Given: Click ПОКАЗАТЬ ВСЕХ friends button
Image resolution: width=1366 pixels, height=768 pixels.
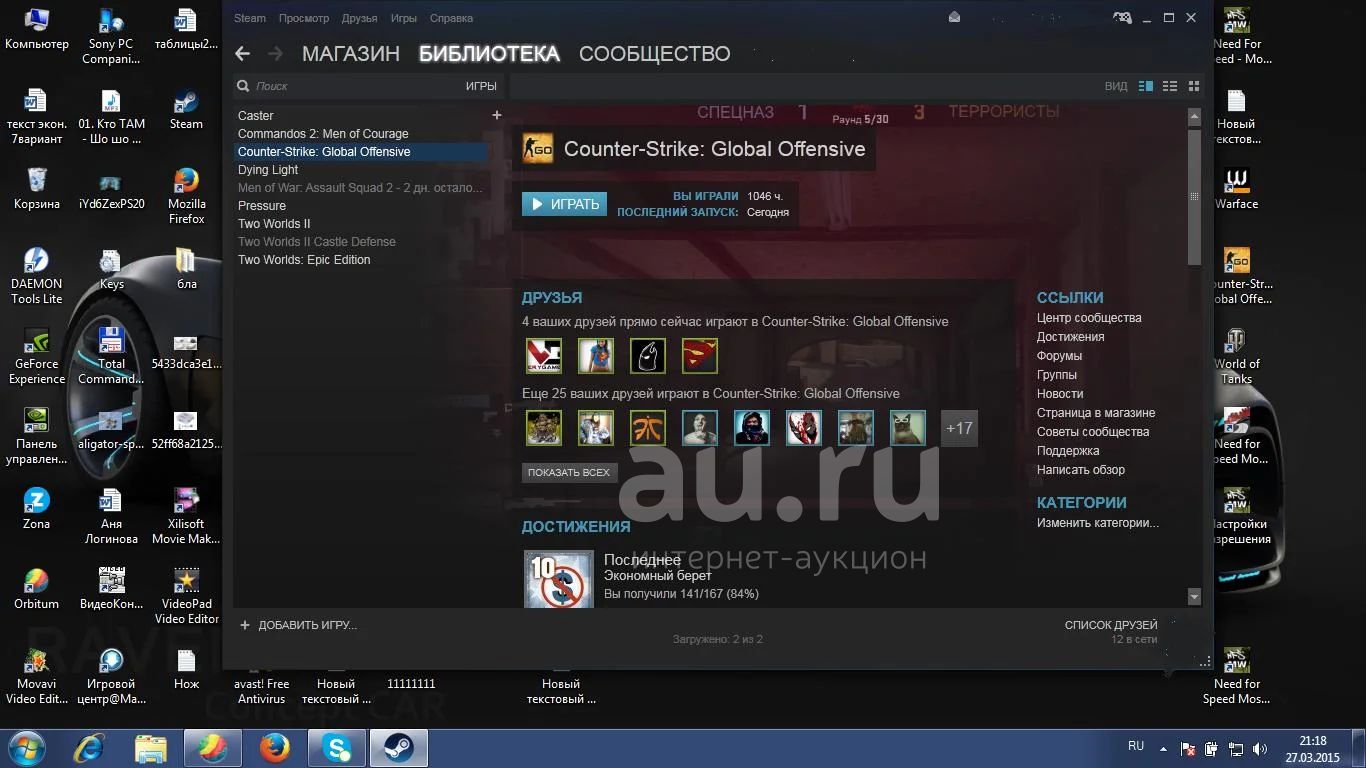Looking at the screenshot, I should coord(568,472).
